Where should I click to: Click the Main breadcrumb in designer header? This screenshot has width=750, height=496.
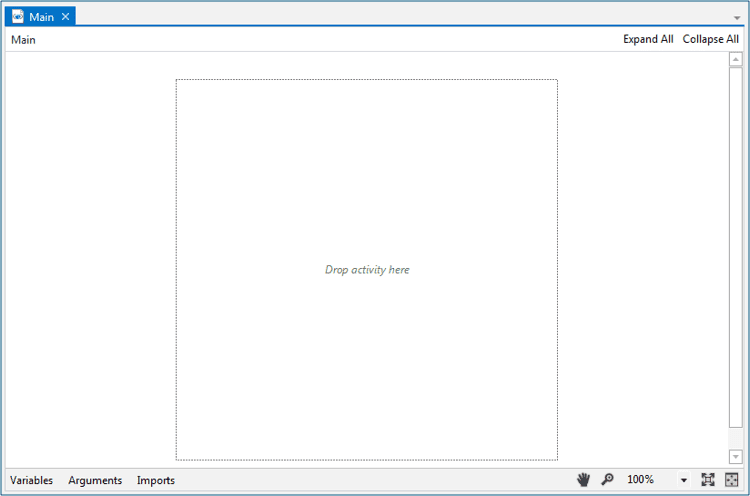point(23,40)
